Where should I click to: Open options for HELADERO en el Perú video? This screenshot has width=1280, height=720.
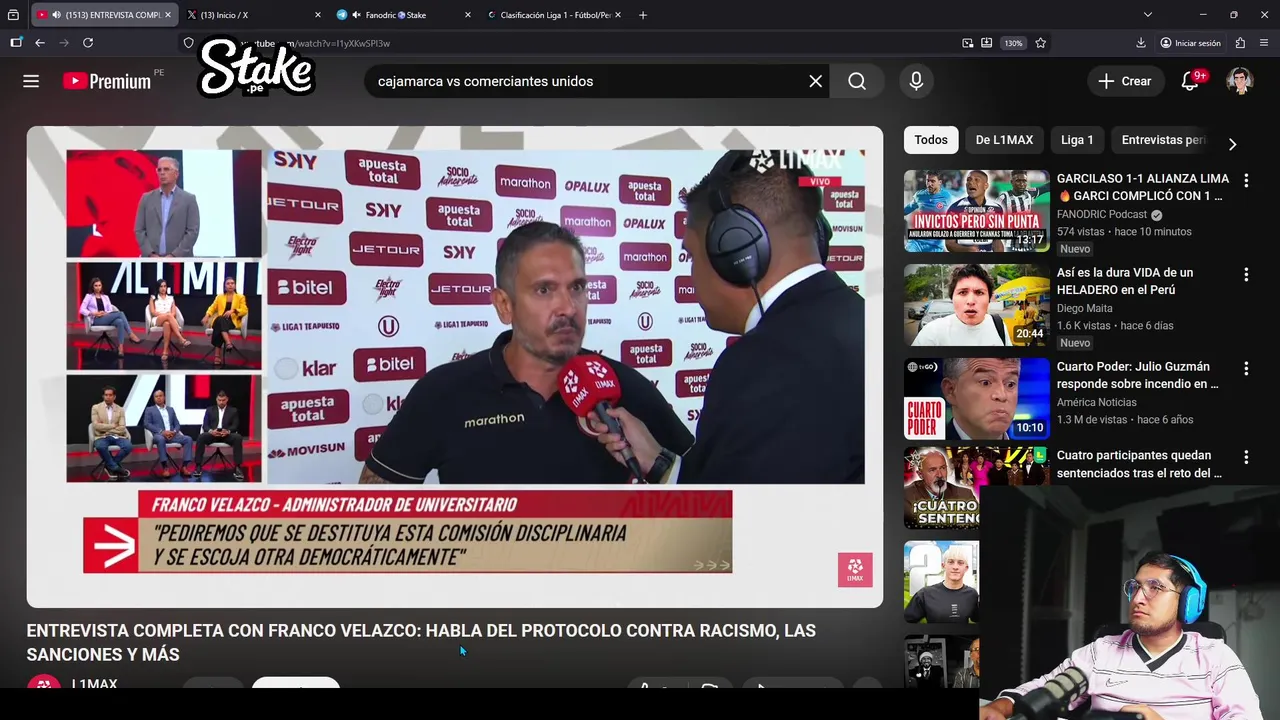coord(1246,274)
